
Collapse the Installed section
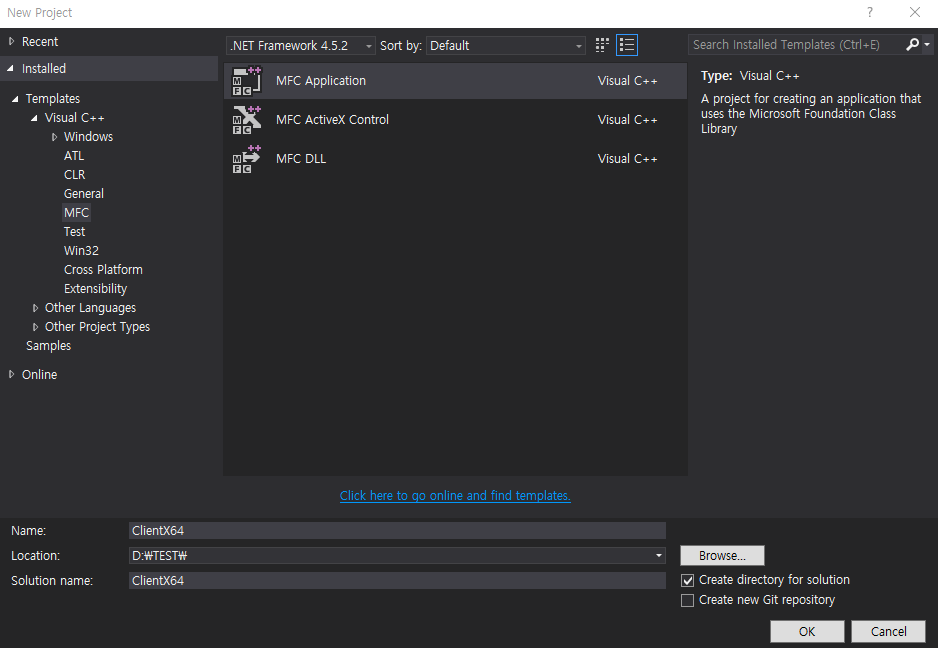11,69
